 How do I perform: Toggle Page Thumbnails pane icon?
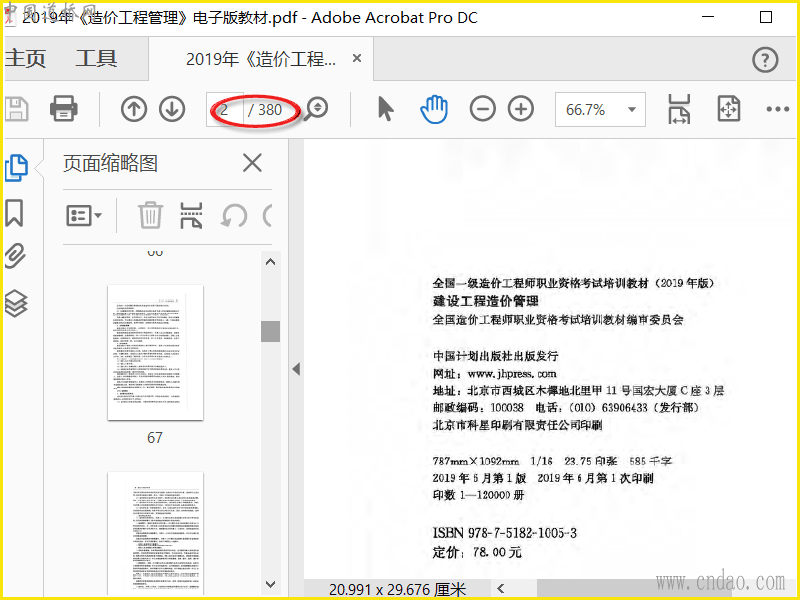point(16,167)
